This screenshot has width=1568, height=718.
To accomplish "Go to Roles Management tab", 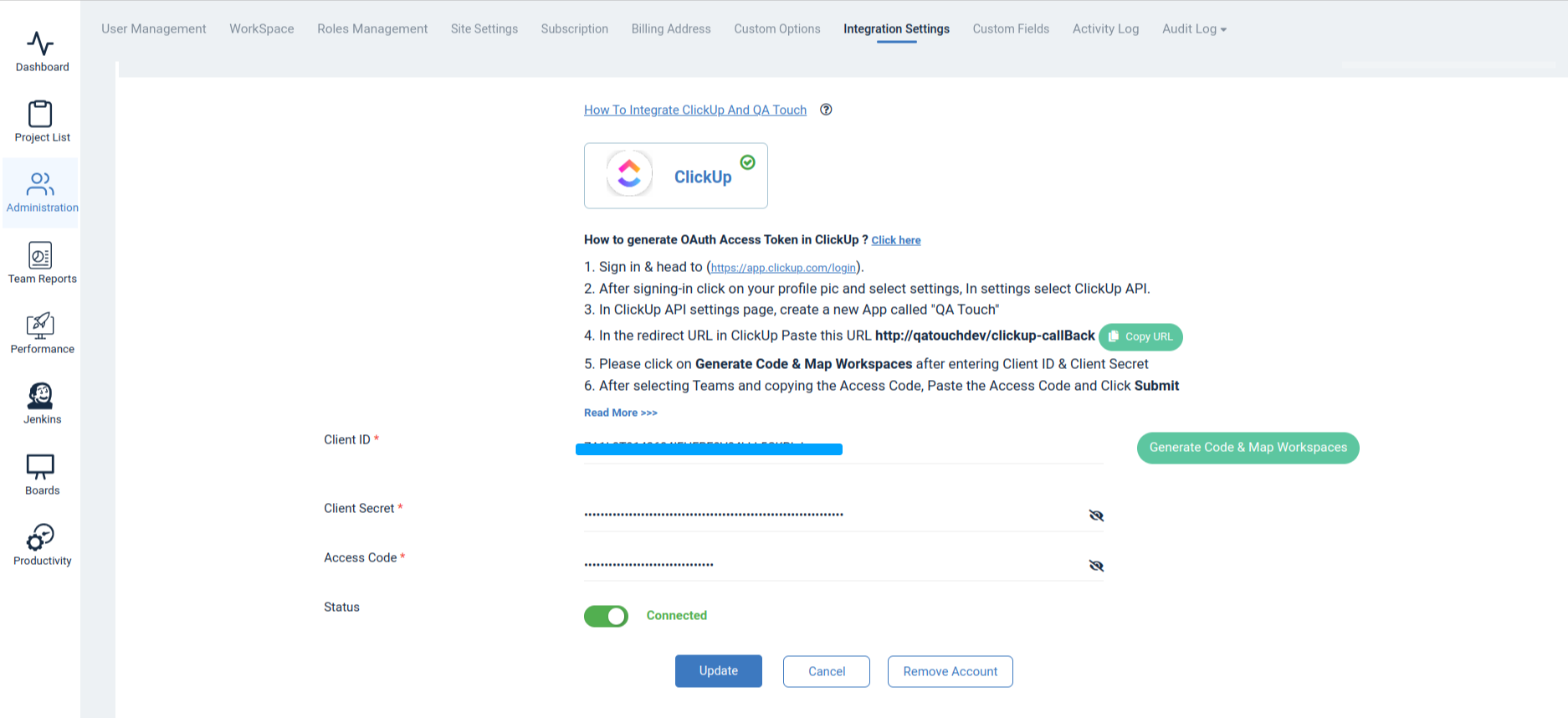I will [x=372, y=28].
